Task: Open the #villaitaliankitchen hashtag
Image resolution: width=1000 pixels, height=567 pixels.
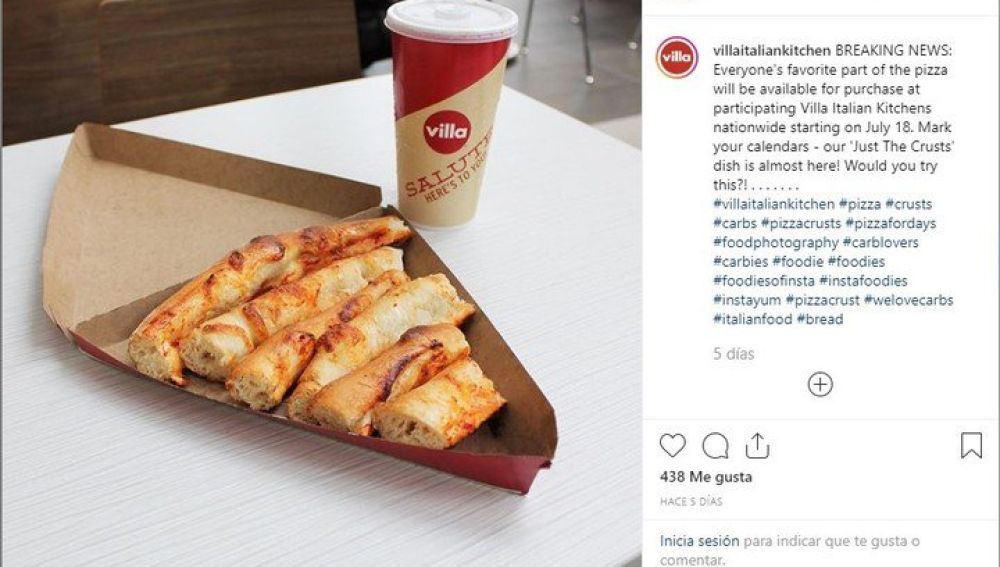Action: pyautogui.click(x=774, y=204)
